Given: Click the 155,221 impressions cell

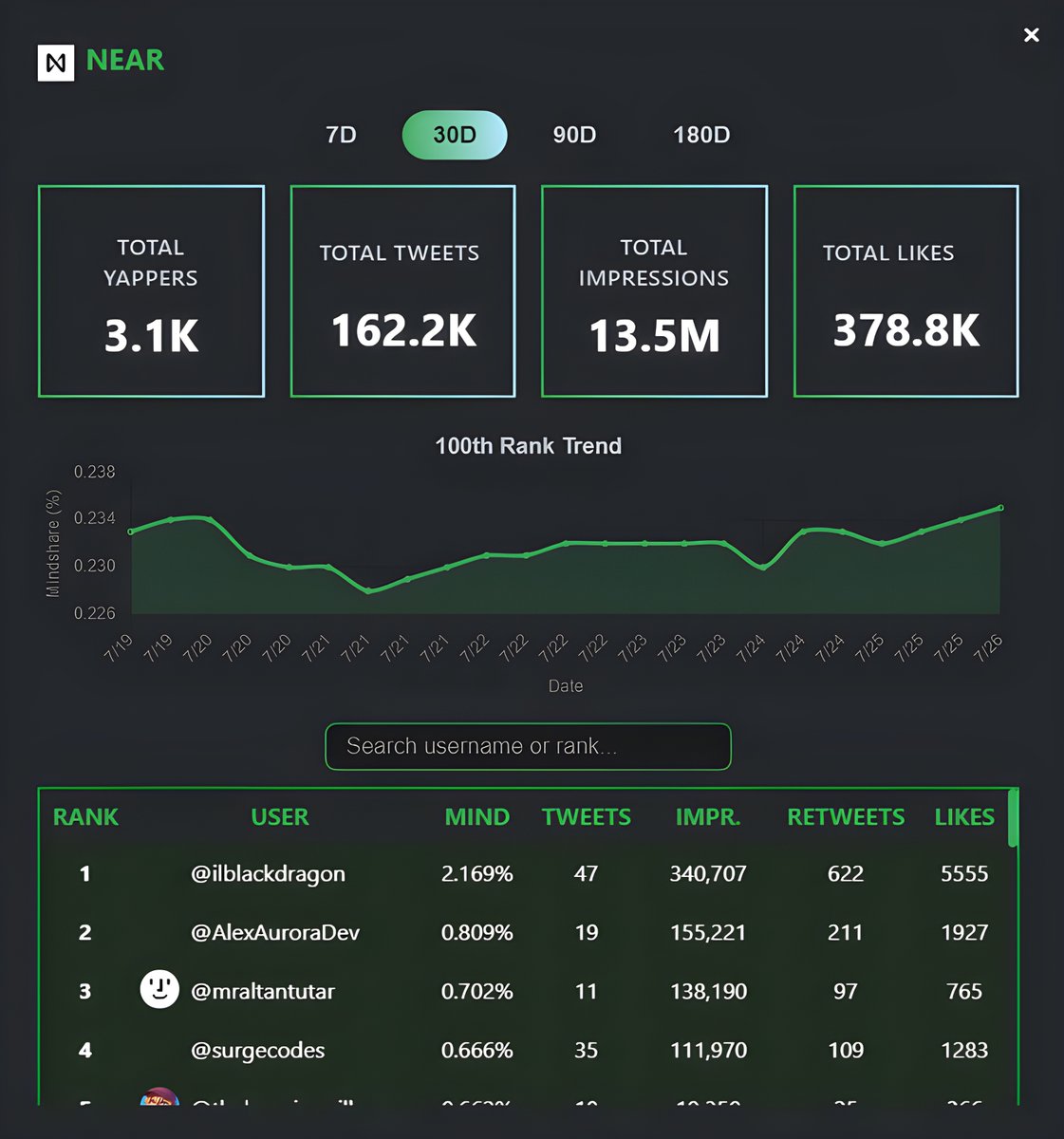Looking at the screenshot, I should [708, 933].
